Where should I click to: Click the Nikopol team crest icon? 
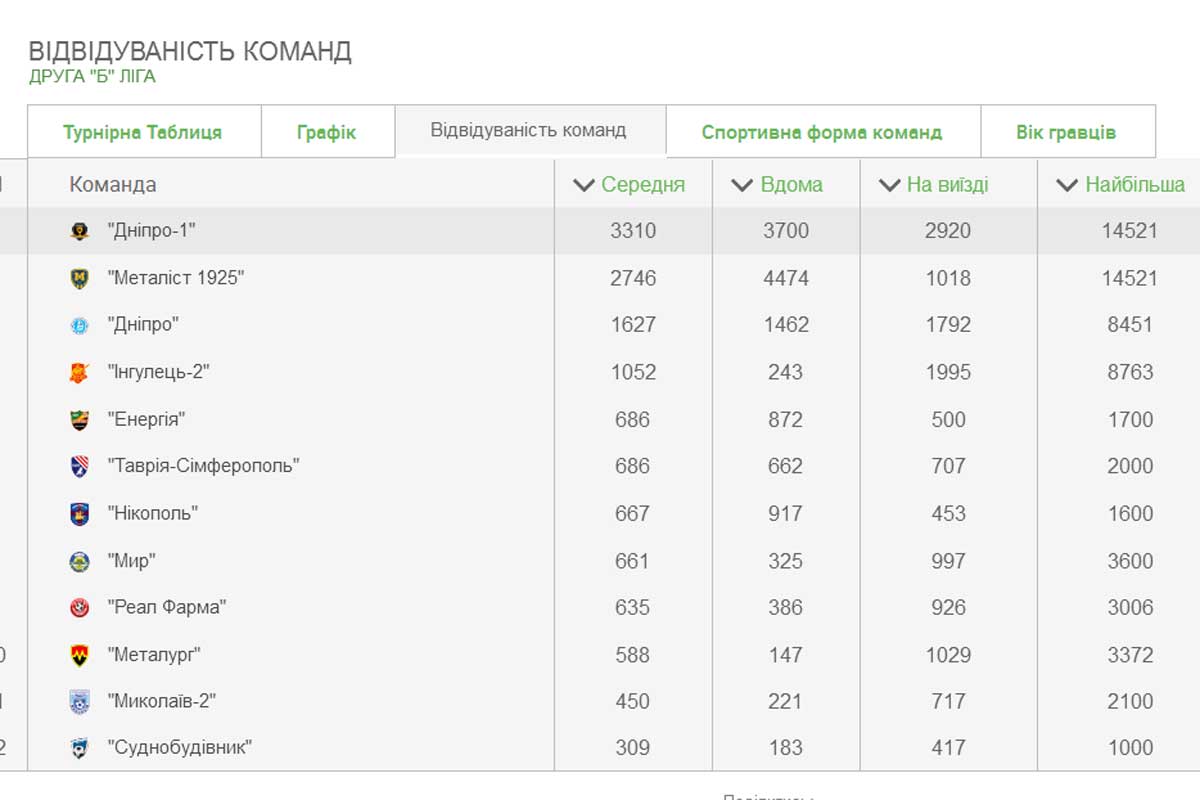coord(80,514)
